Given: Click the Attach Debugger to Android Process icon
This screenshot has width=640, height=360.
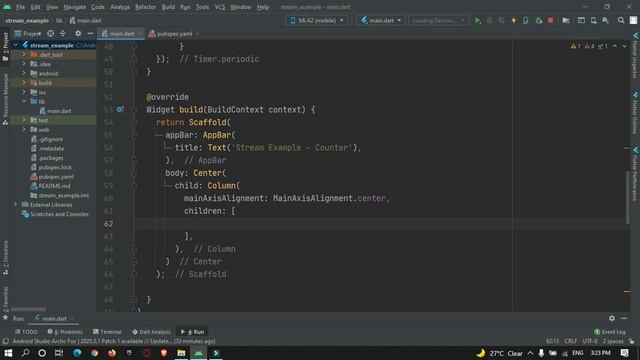Looking at the screenshot, I should pos(538,20).
